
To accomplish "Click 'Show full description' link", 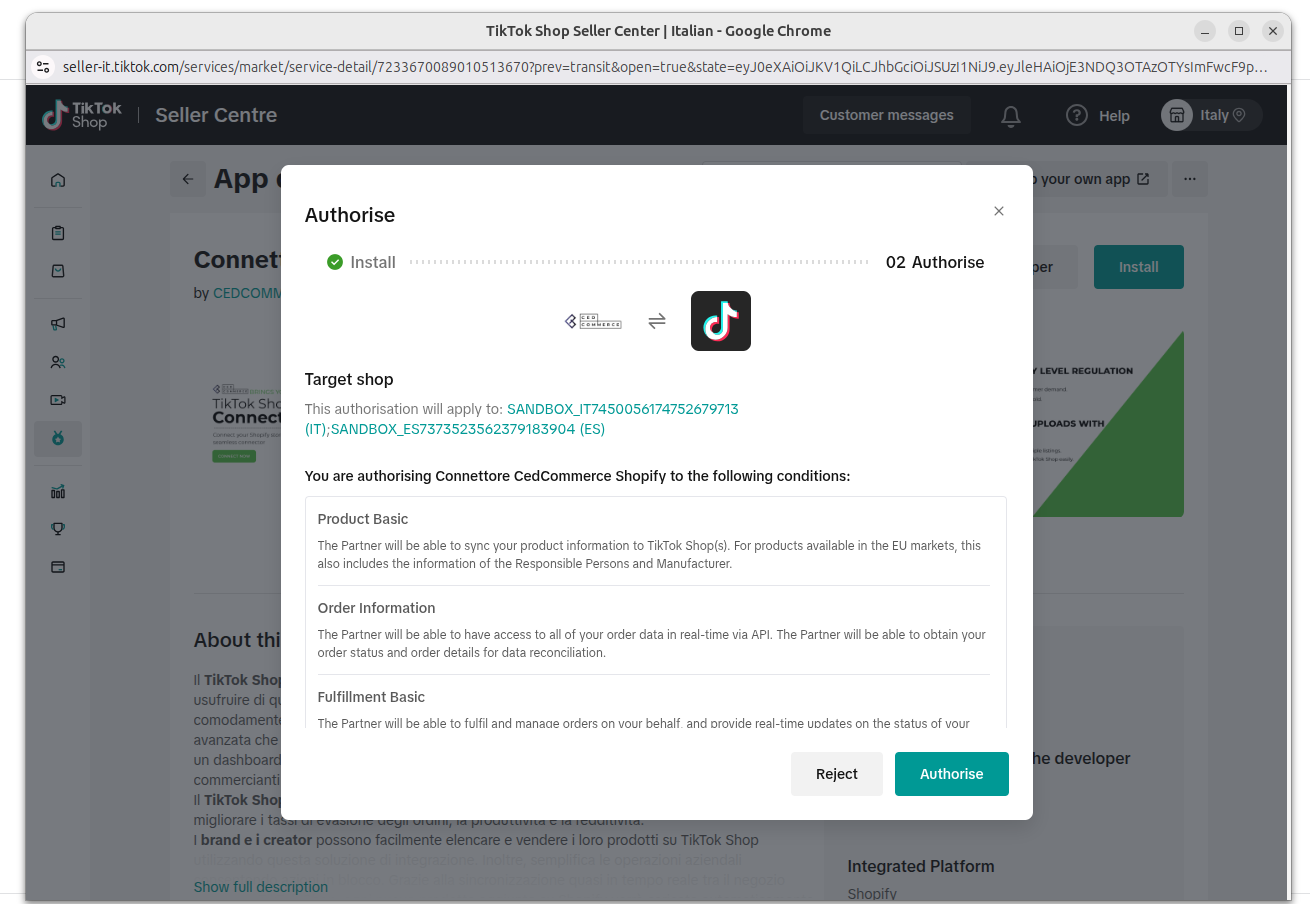I will click(x=261, y=887).
